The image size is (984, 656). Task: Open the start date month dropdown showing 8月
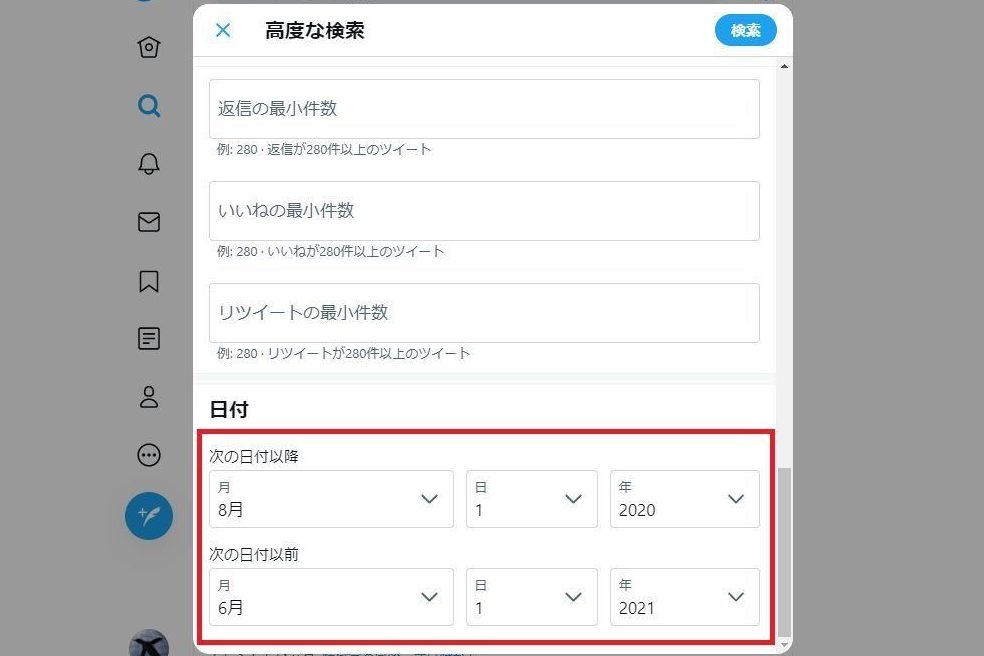click(x=331, y=499)
